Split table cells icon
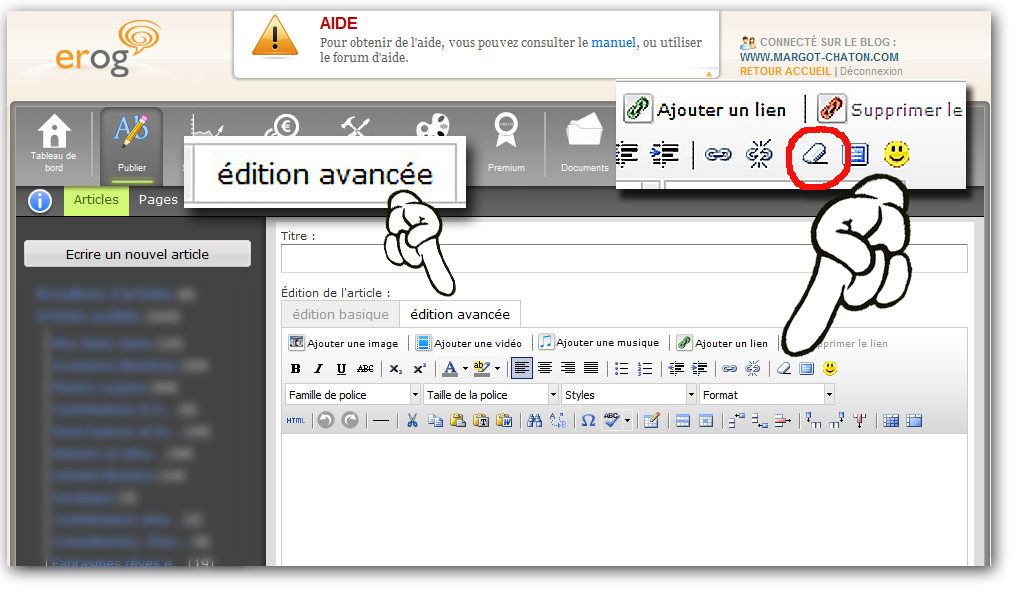 [x=890, y=421]
